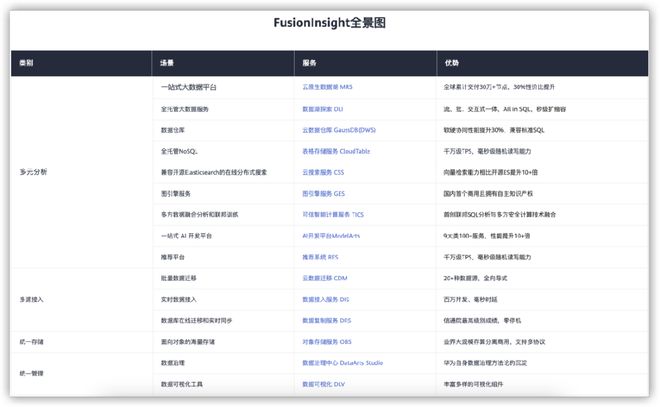Open the AI开发平台 ModelArts link

pyautogui.click(x=331, y=236)
